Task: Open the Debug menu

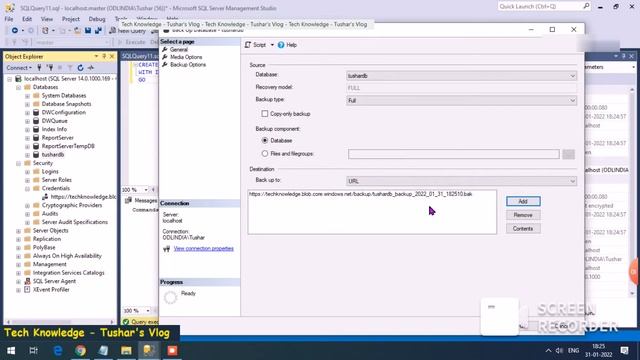Action: (x=97, y=19)
